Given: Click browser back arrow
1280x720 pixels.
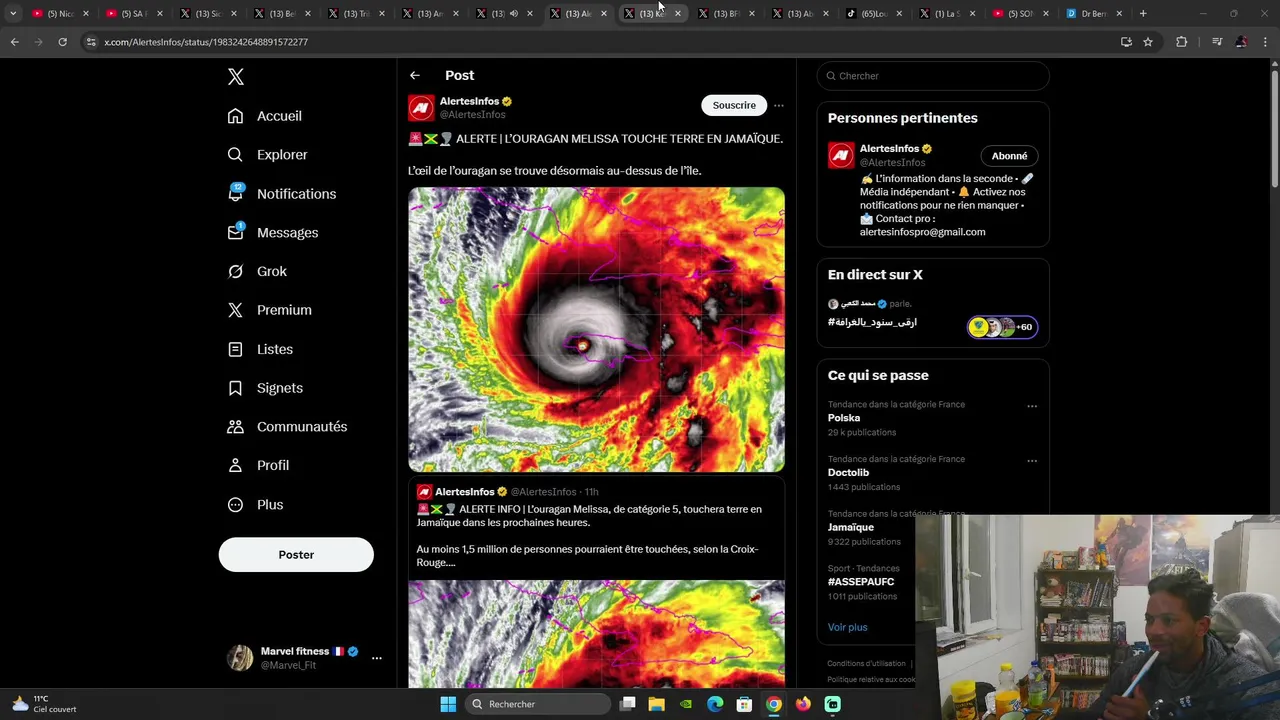Looking at the screenshot, I should coord(14,42).
